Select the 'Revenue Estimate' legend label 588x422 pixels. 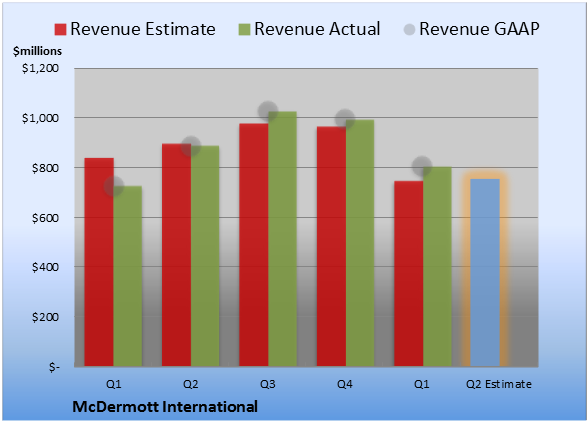pyautogui.click(x=143, y=29)
